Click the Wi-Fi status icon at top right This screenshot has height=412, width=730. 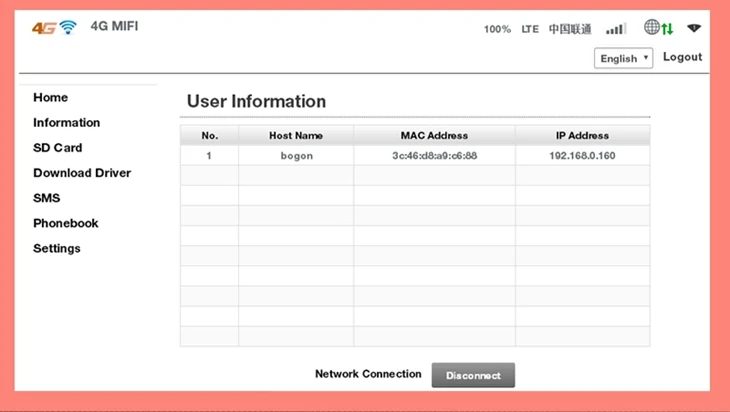point(694,29)
